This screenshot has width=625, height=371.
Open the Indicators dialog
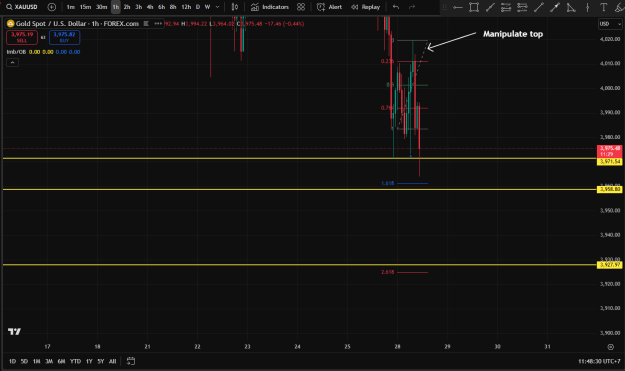(270, 7)
